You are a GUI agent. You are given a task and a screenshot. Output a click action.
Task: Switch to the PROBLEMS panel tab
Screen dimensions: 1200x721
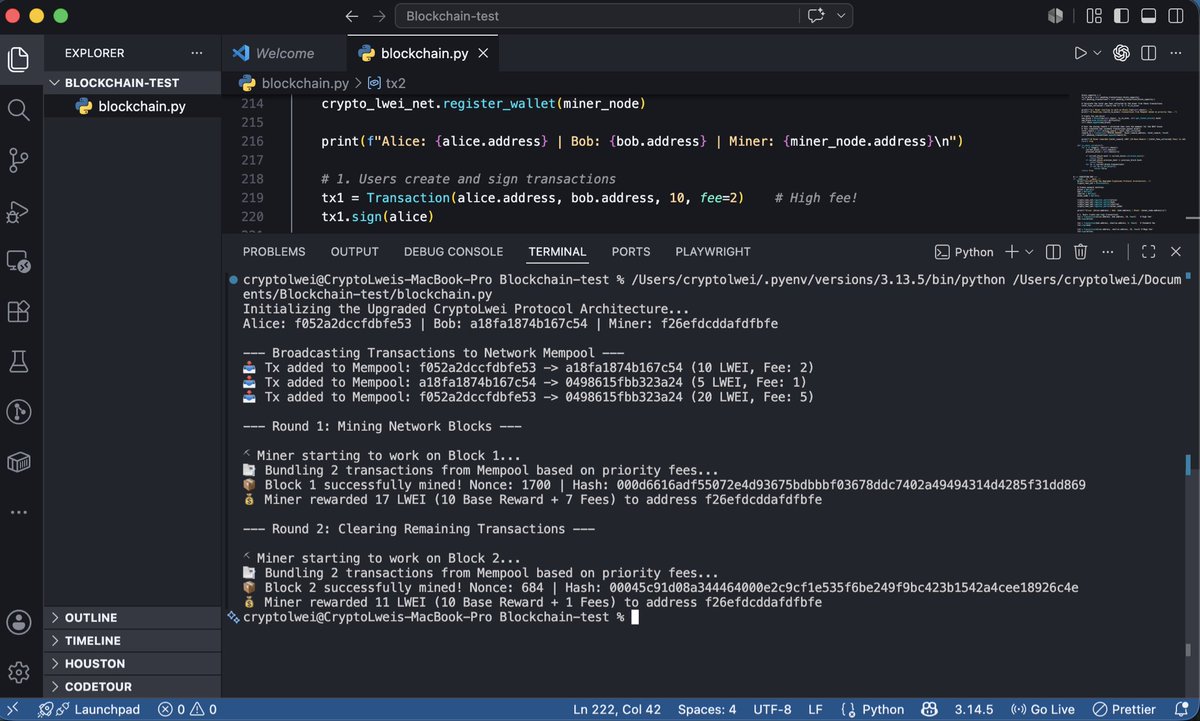[x=274, y=252]
